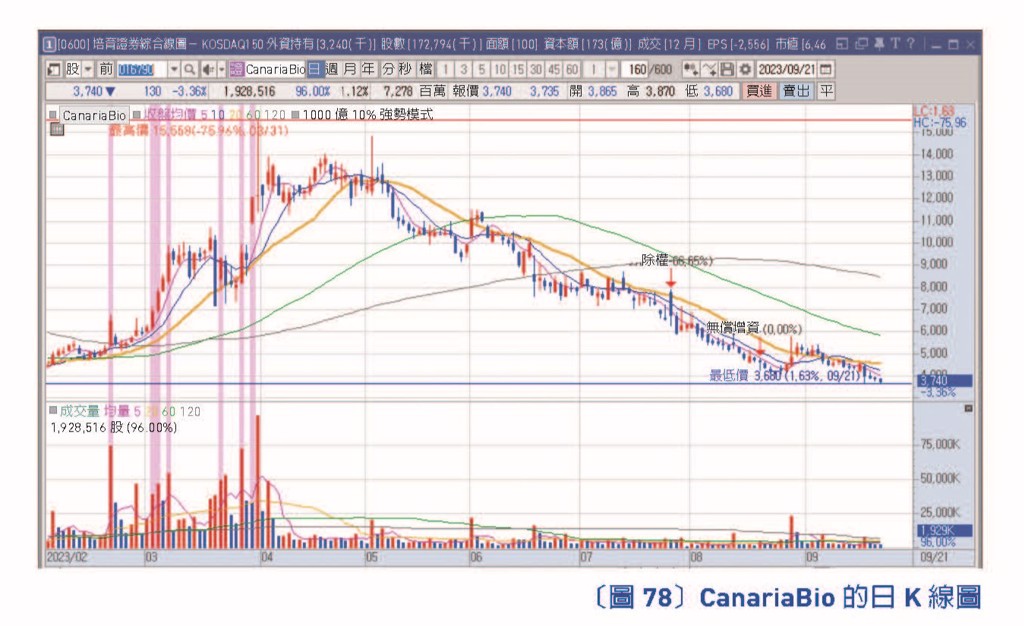The image size is (1024, 626).
Task: Click the 買進 buy button
Action: (x=759, y=91)
